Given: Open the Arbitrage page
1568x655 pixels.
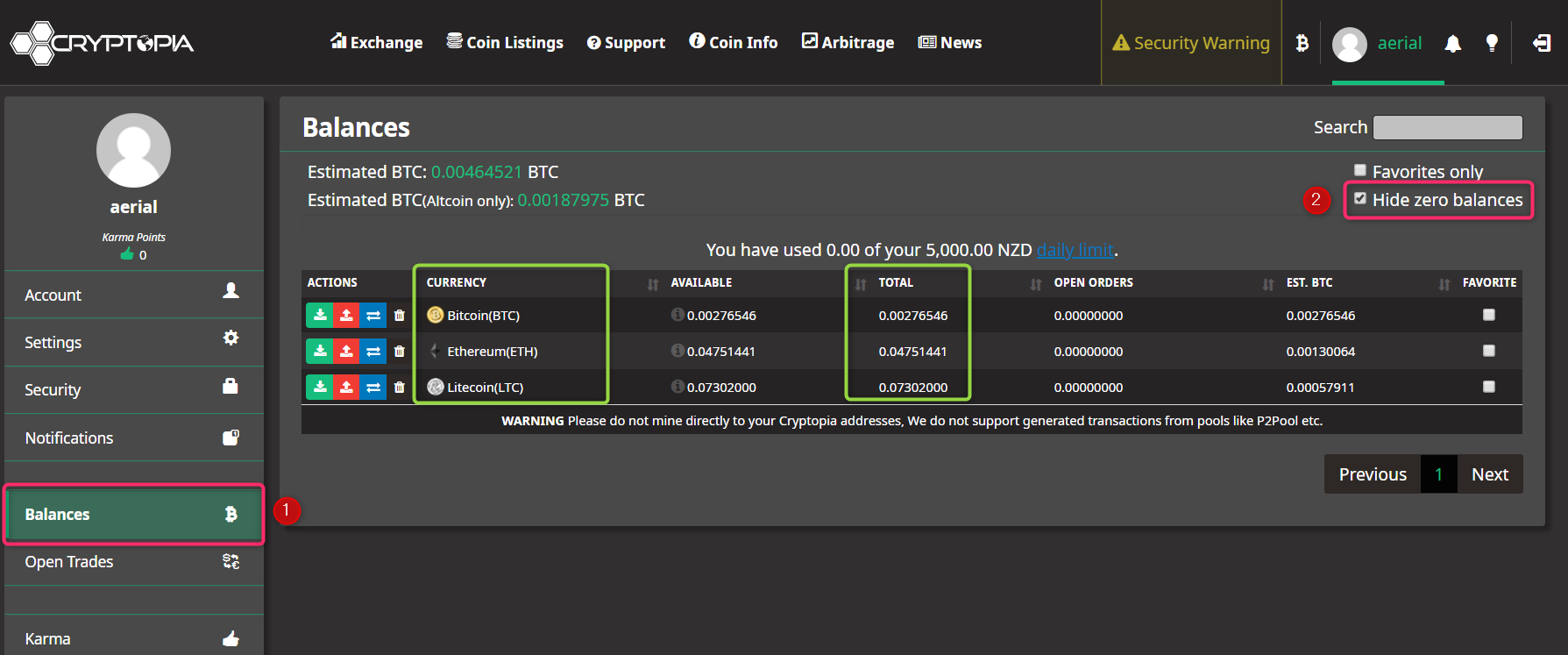Looking at the screenshot, I should coord(848,42).
